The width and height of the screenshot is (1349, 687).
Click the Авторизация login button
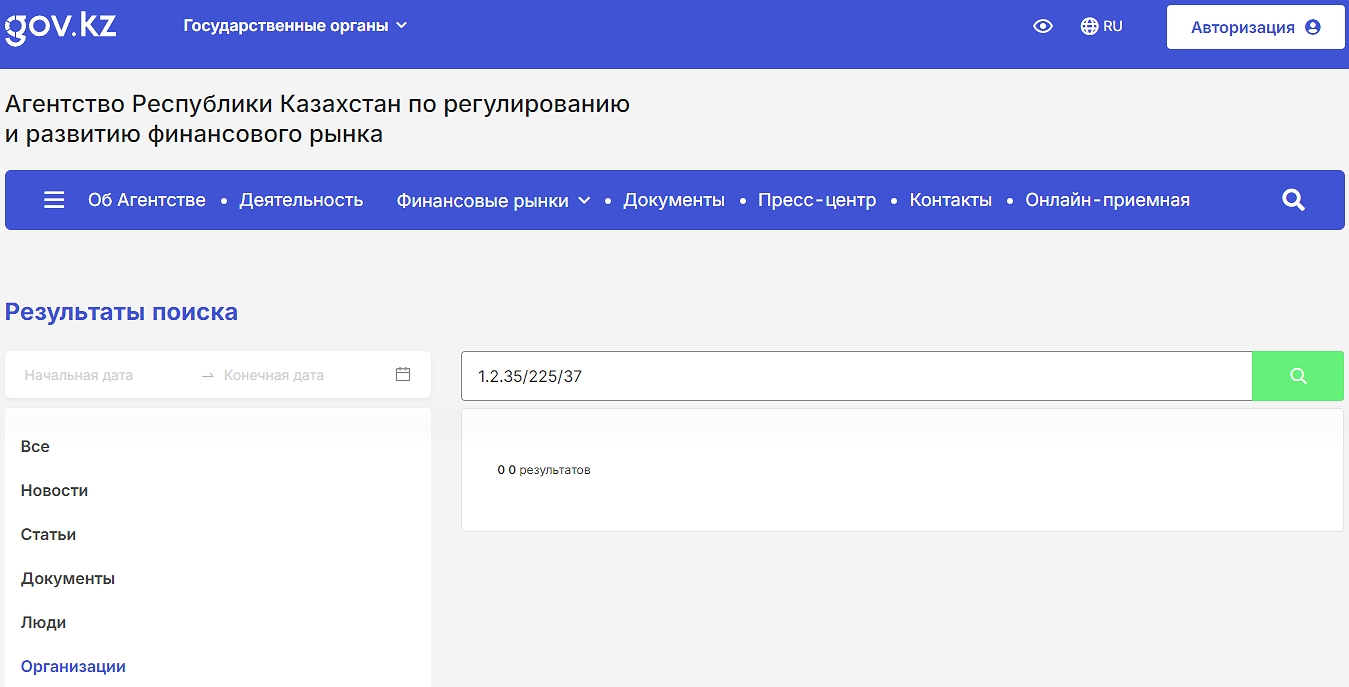(1255, 28)
